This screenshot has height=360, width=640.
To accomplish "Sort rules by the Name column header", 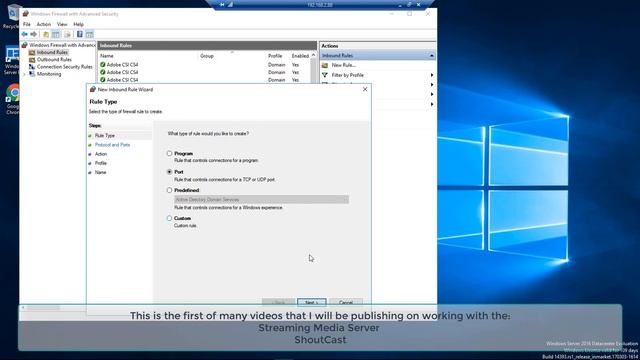I will click(107, 56).
